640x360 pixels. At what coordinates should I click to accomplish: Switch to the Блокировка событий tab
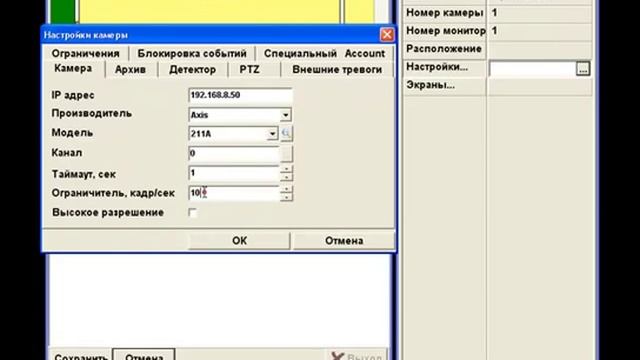[x=192, y=53]
